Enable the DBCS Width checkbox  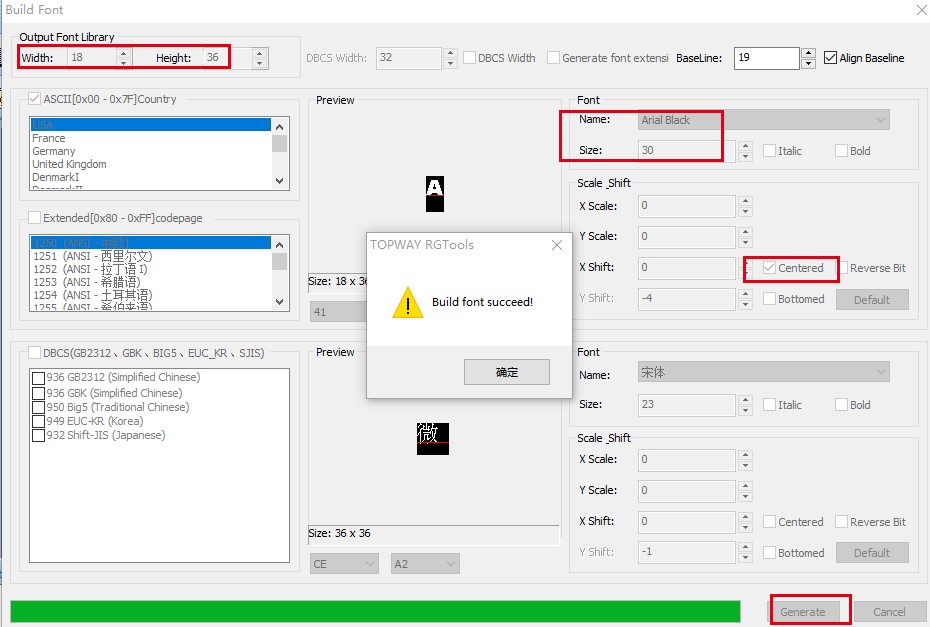coord(469,58)
